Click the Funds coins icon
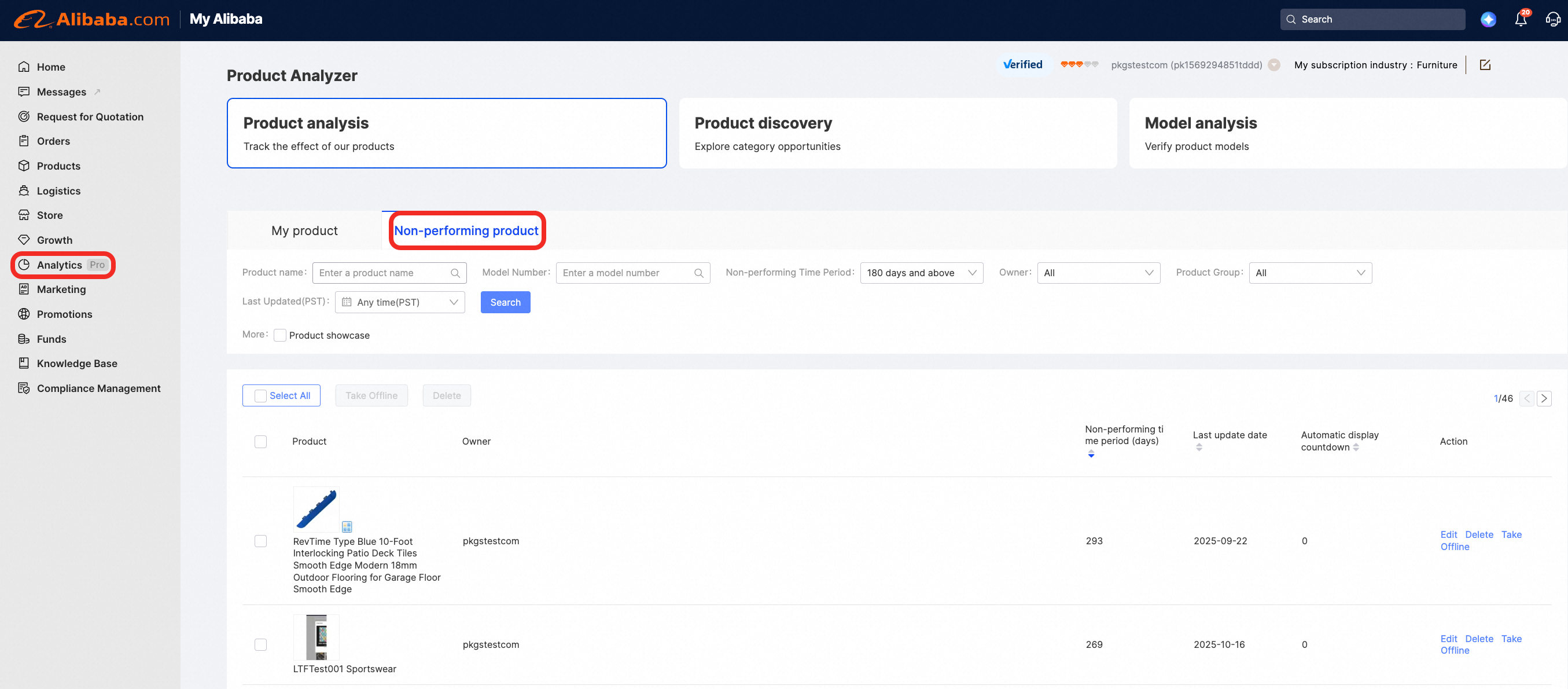Screen dimensions: 1568x689 [x=24, y=339]
